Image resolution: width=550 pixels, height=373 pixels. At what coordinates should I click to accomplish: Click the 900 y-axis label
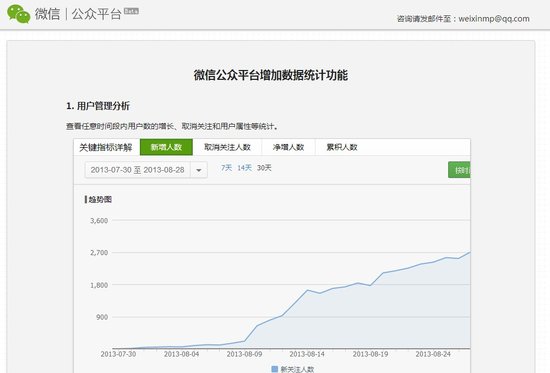click(x=102, y=317)
